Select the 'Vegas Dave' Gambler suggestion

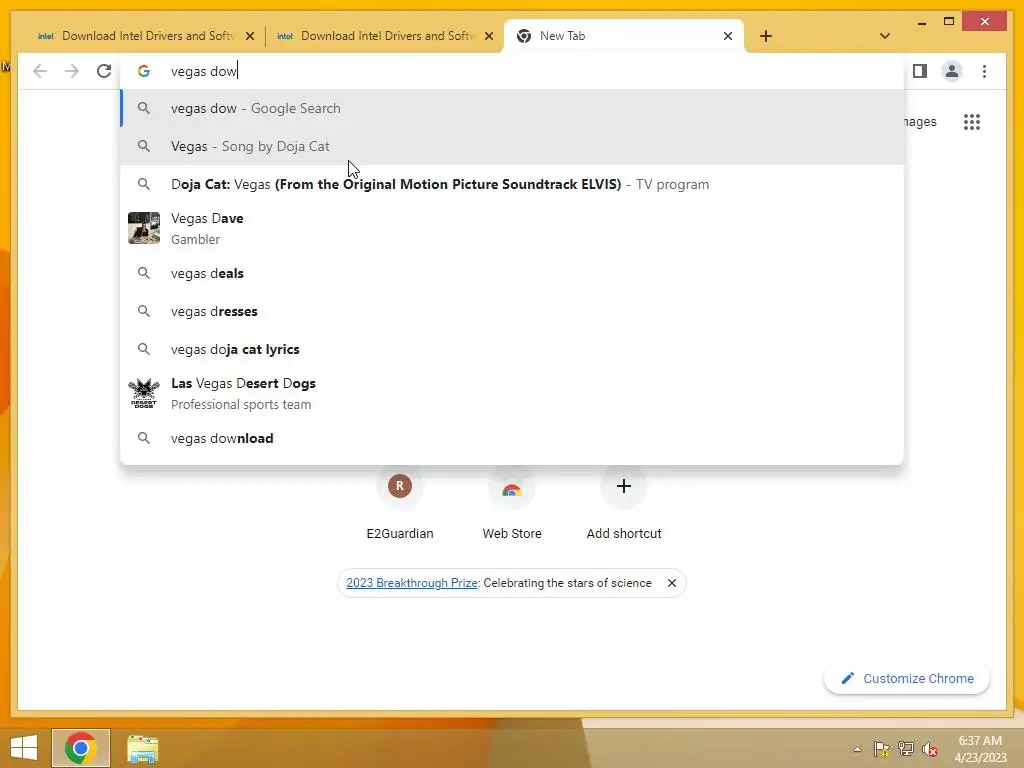point(513,229)
